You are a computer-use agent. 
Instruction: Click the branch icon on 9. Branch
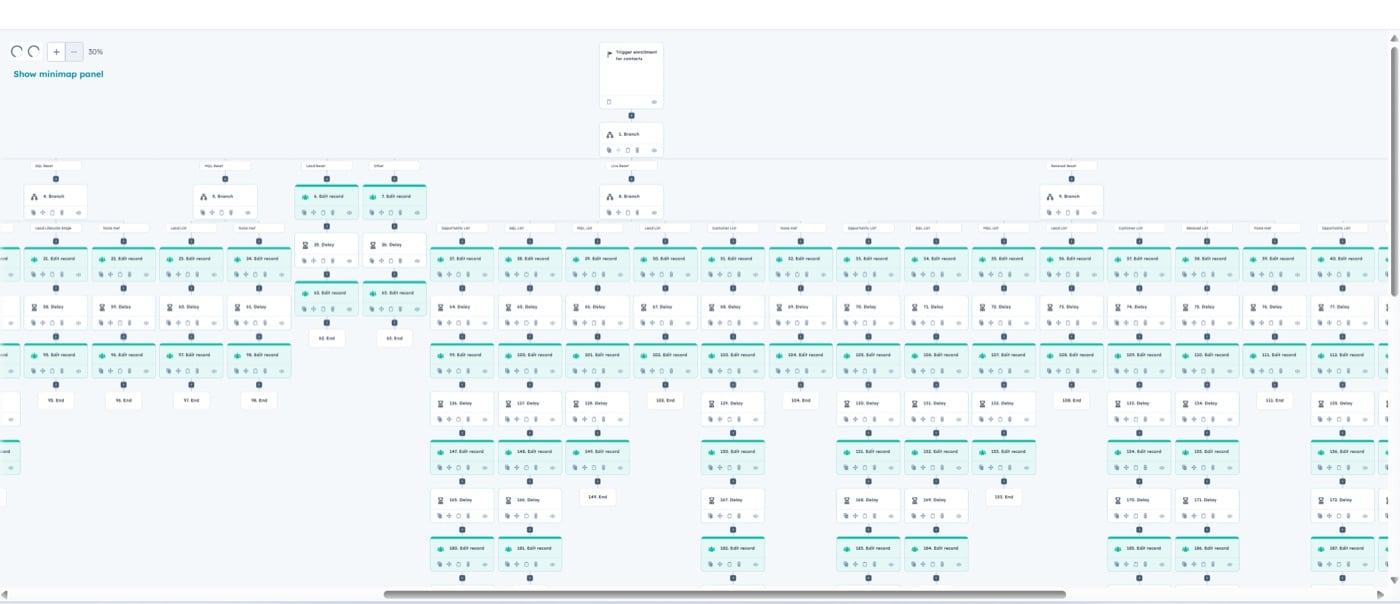[1049, 196]
